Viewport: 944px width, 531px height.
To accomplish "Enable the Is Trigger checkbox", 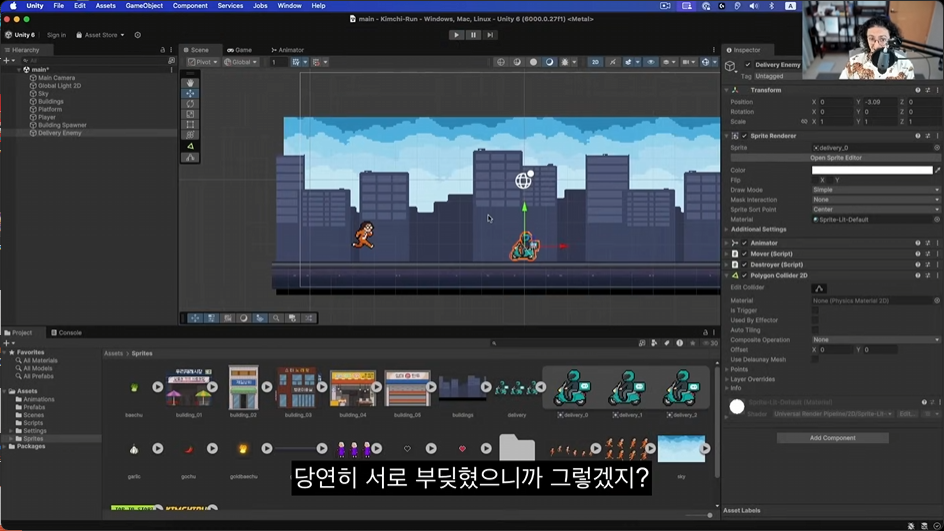I will [815, 311].
